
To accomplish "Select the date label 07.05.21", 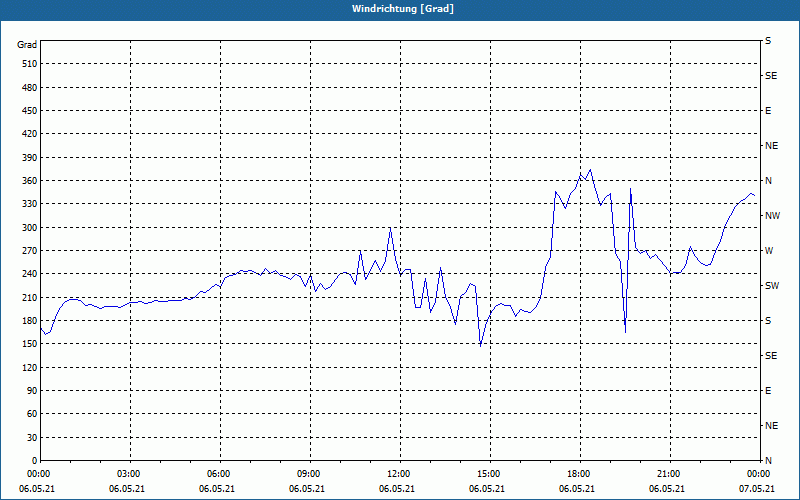I will [x=757, y=489].
